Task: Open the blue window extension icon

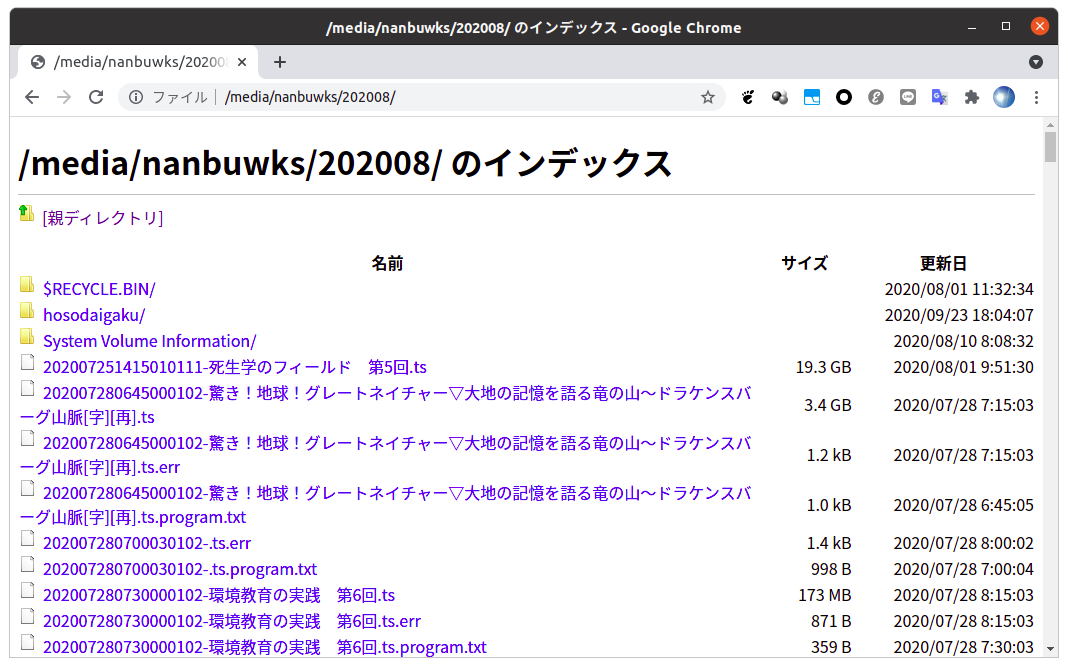Action: [x=812, y=97]
